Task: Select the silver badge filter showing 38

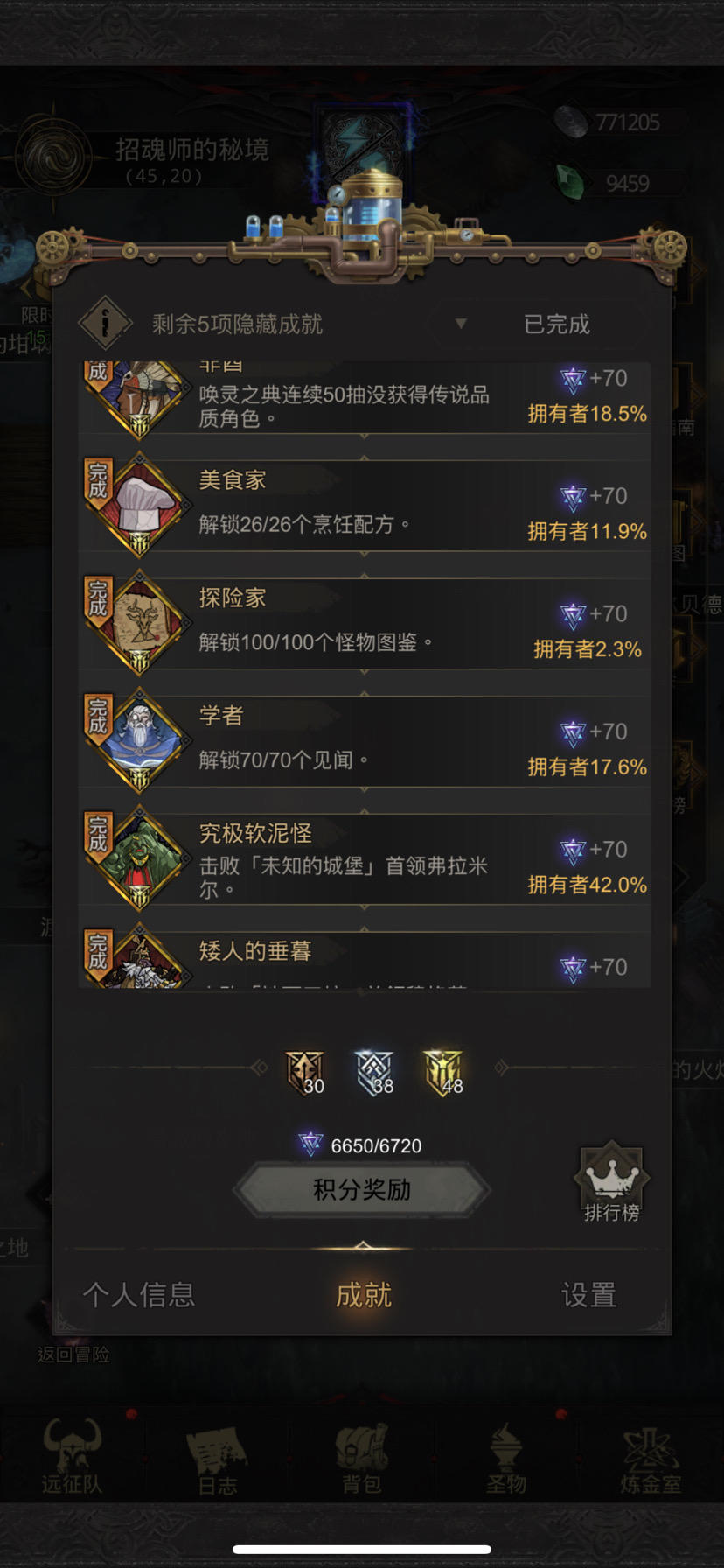Action: click(375, 1074)
